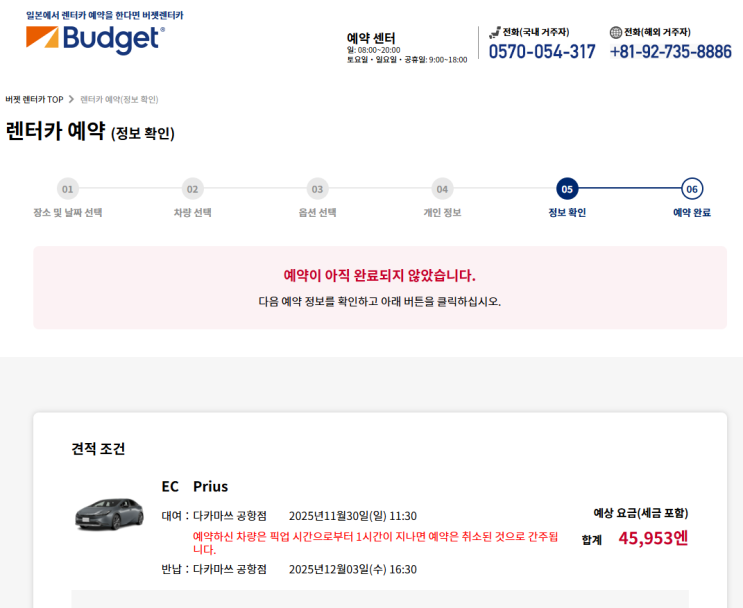Call domestic number 0570-054-317
Image resolution: width=743 pixels, height=608 pixels.
542,51
